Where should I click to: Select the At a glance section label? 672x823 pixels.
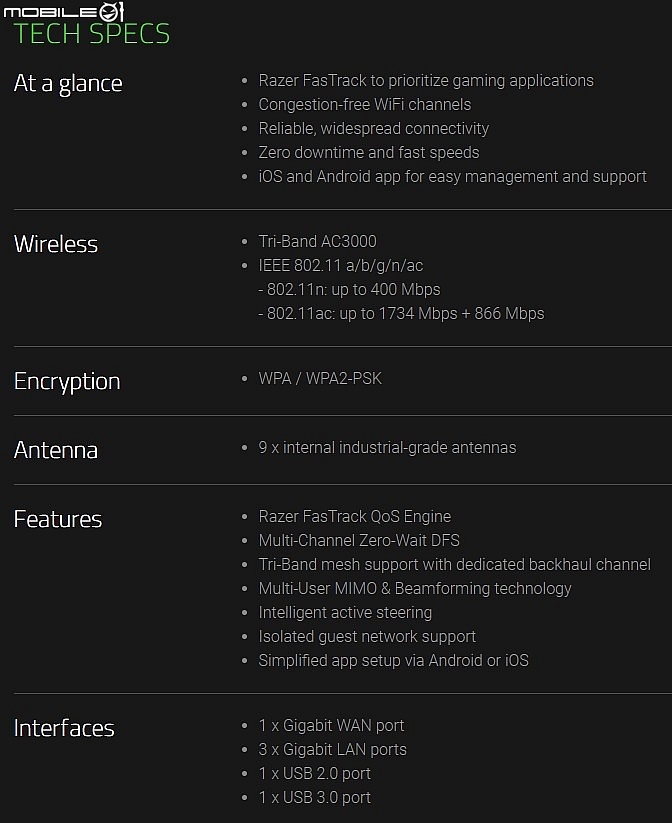(68, 83)
